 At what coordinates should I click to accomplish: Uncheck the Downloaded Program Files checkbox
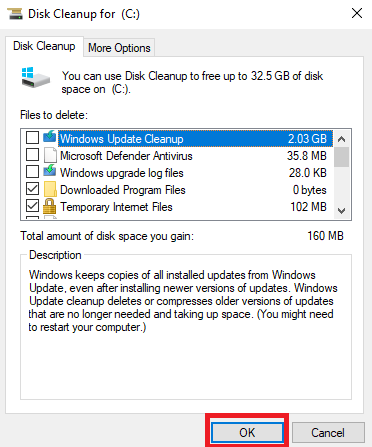(x=32, y=189)
